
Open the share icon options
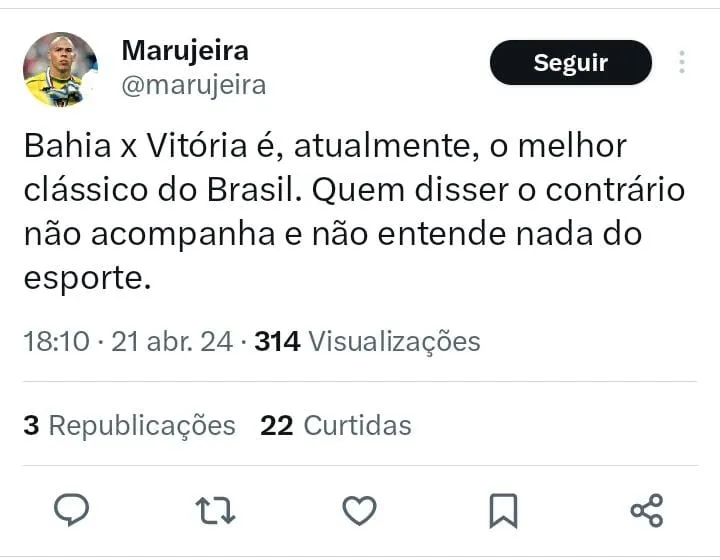pyautogui.click(x=647, y=511)
